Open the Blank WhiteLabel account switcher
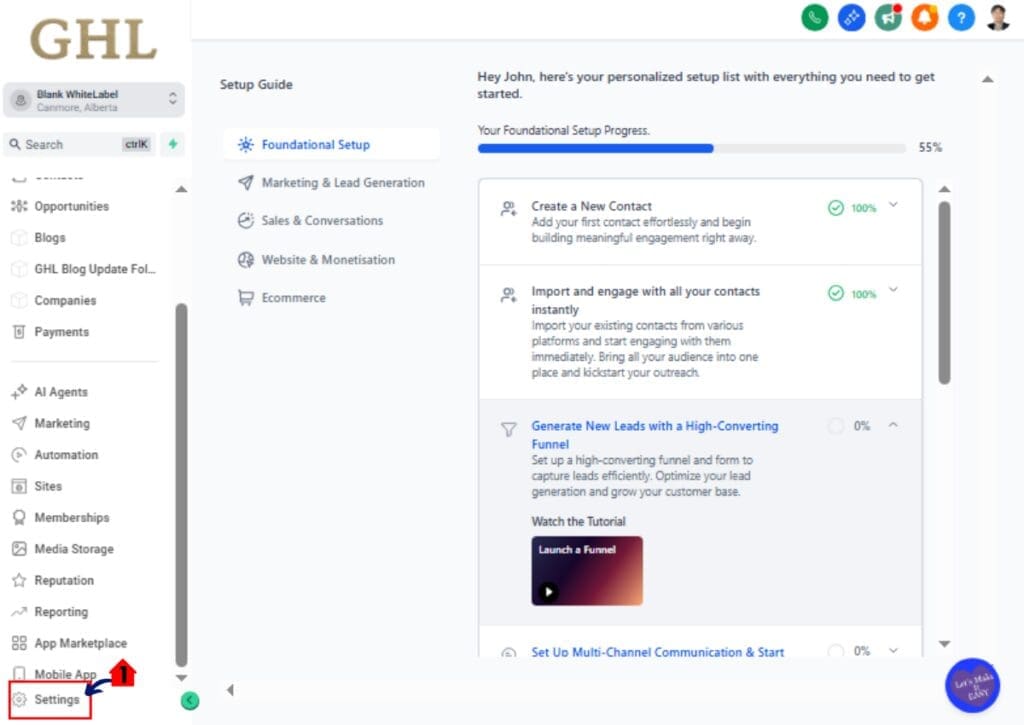1024x725 pixels. (94, 100)
